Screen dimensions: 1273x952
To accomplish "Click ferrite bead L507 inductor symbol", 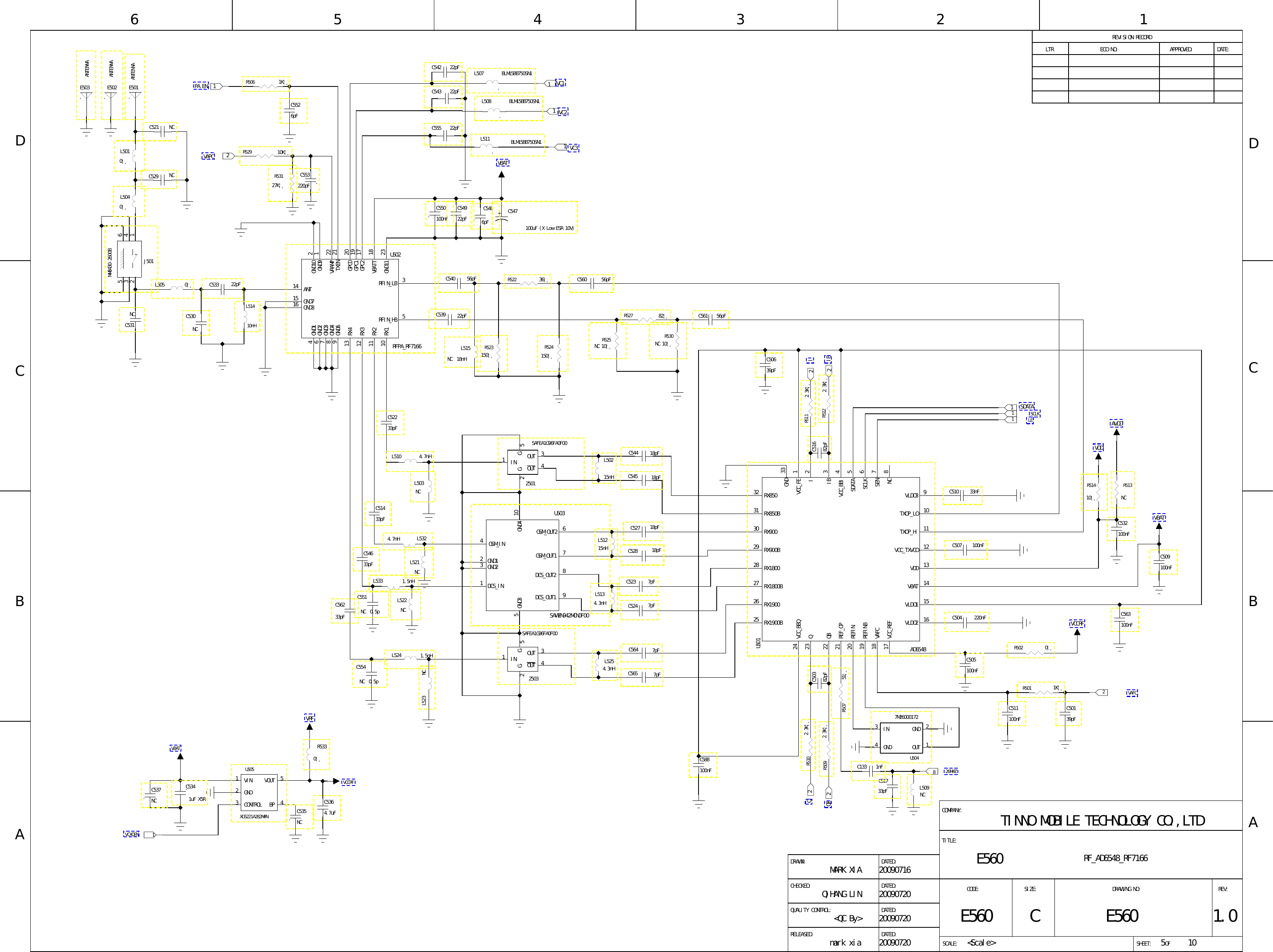I will pos(492,82).
